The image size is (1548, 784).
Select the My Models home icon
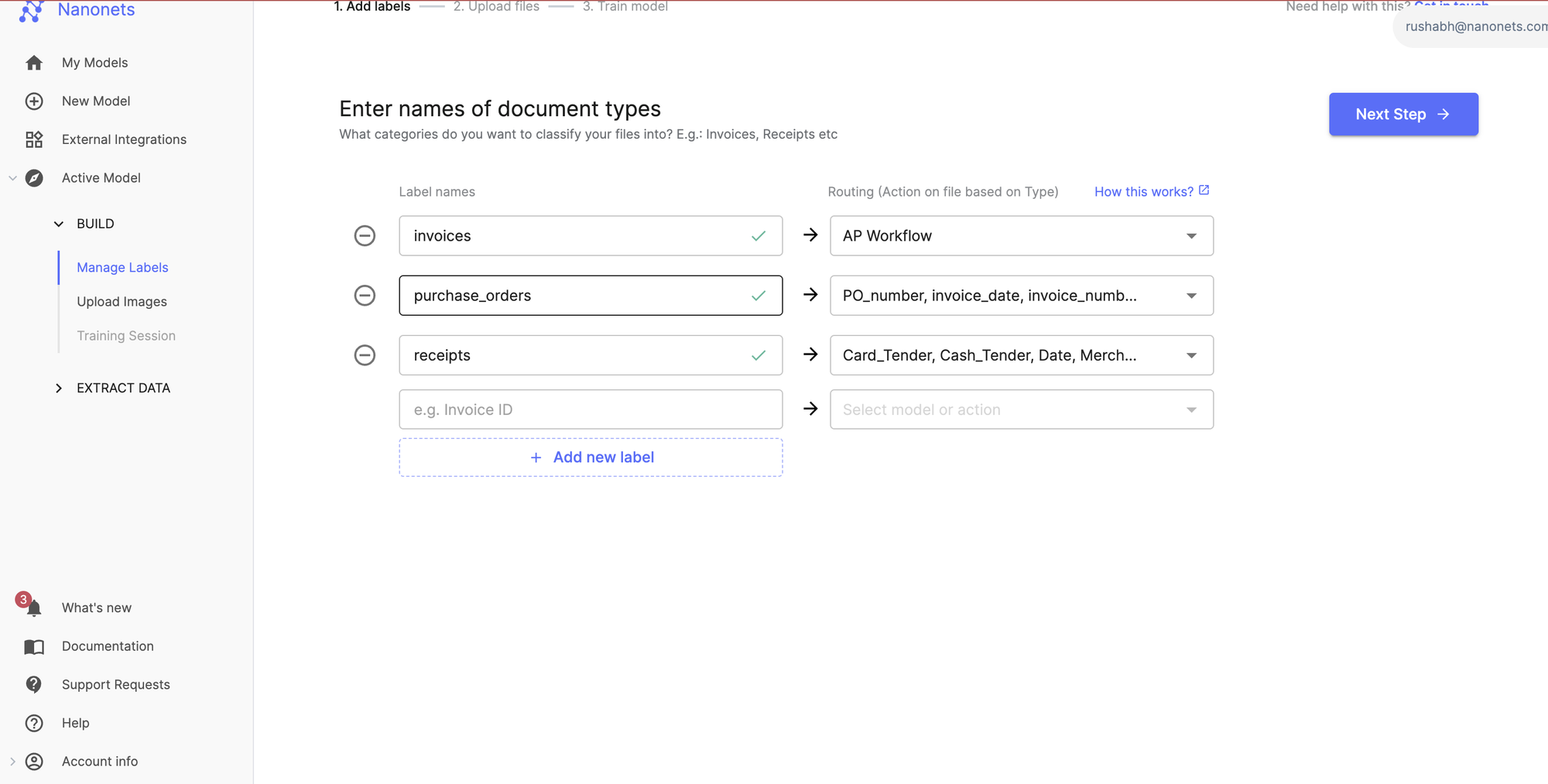pyautogui.click(x=34, y=63)
